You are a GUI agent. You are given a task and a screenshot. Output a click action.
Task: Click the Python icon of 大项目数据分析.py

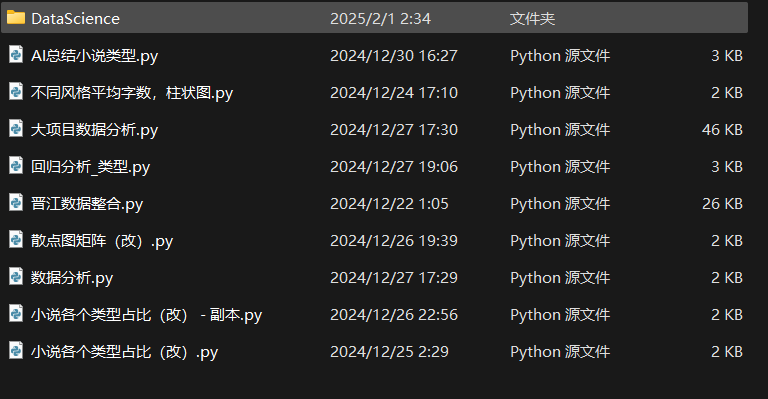(16, 128)
